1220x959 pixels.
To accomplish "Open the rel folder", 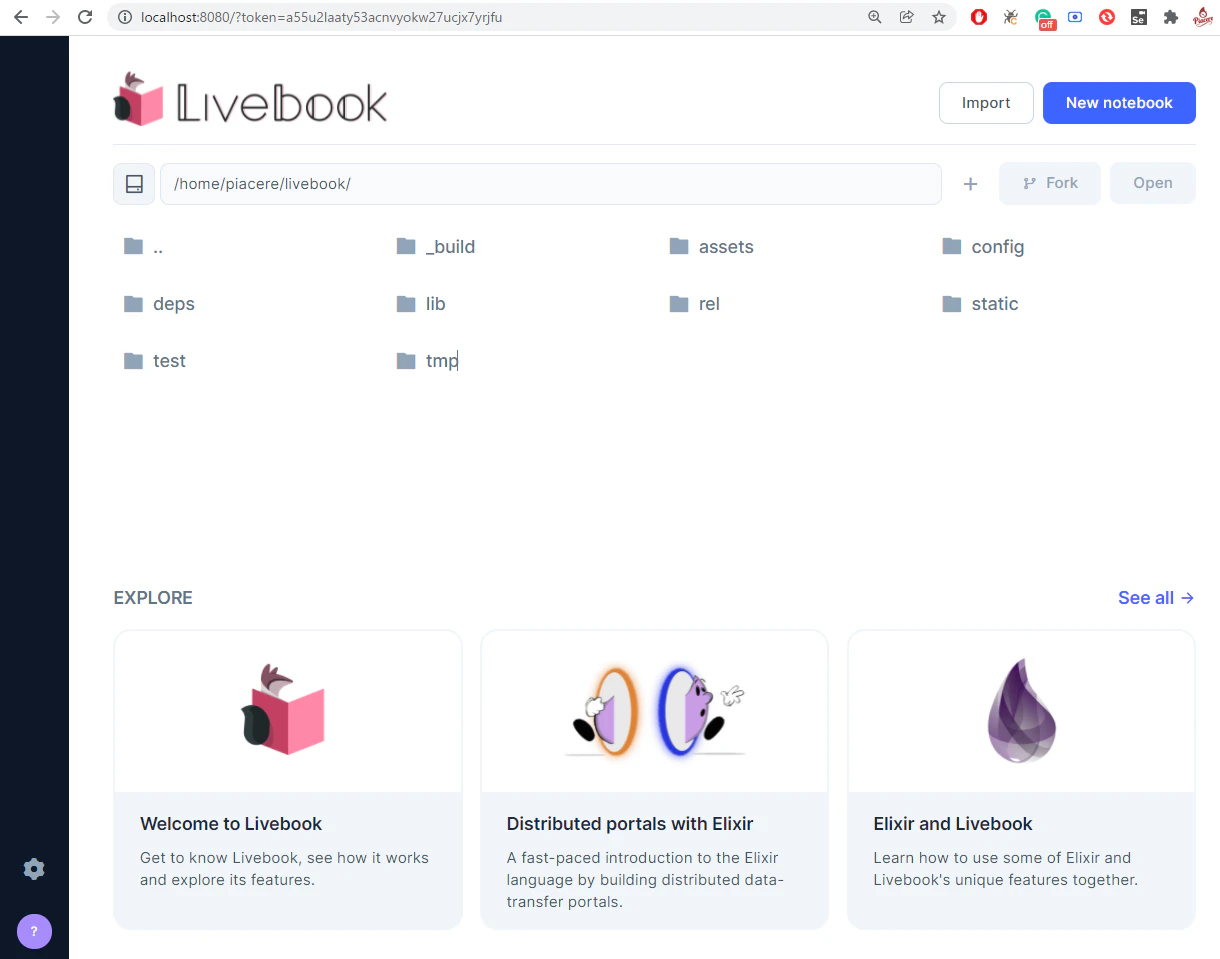I will [695, 304].
